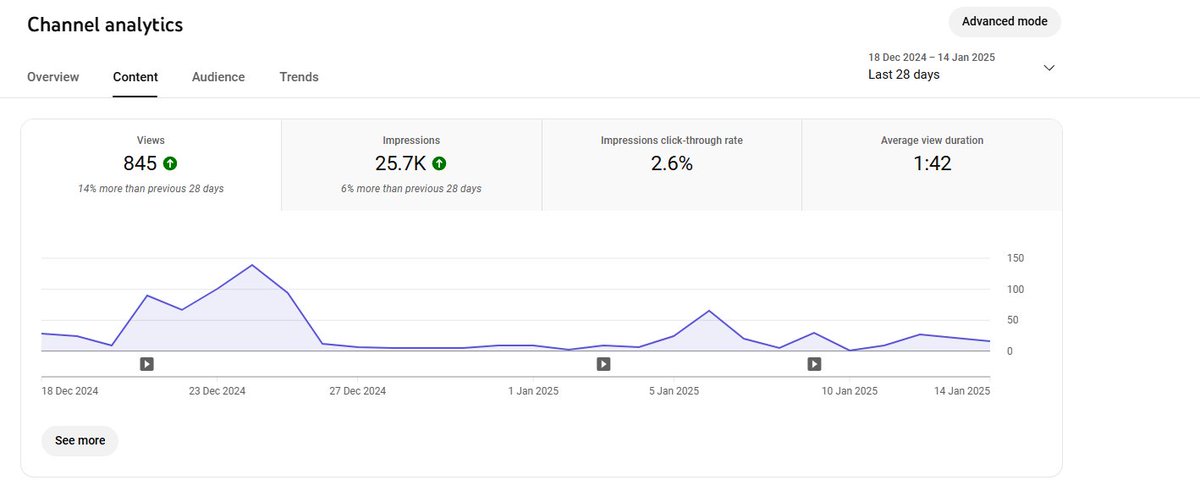Expand the Last 28 days date range dropdown

961,67
